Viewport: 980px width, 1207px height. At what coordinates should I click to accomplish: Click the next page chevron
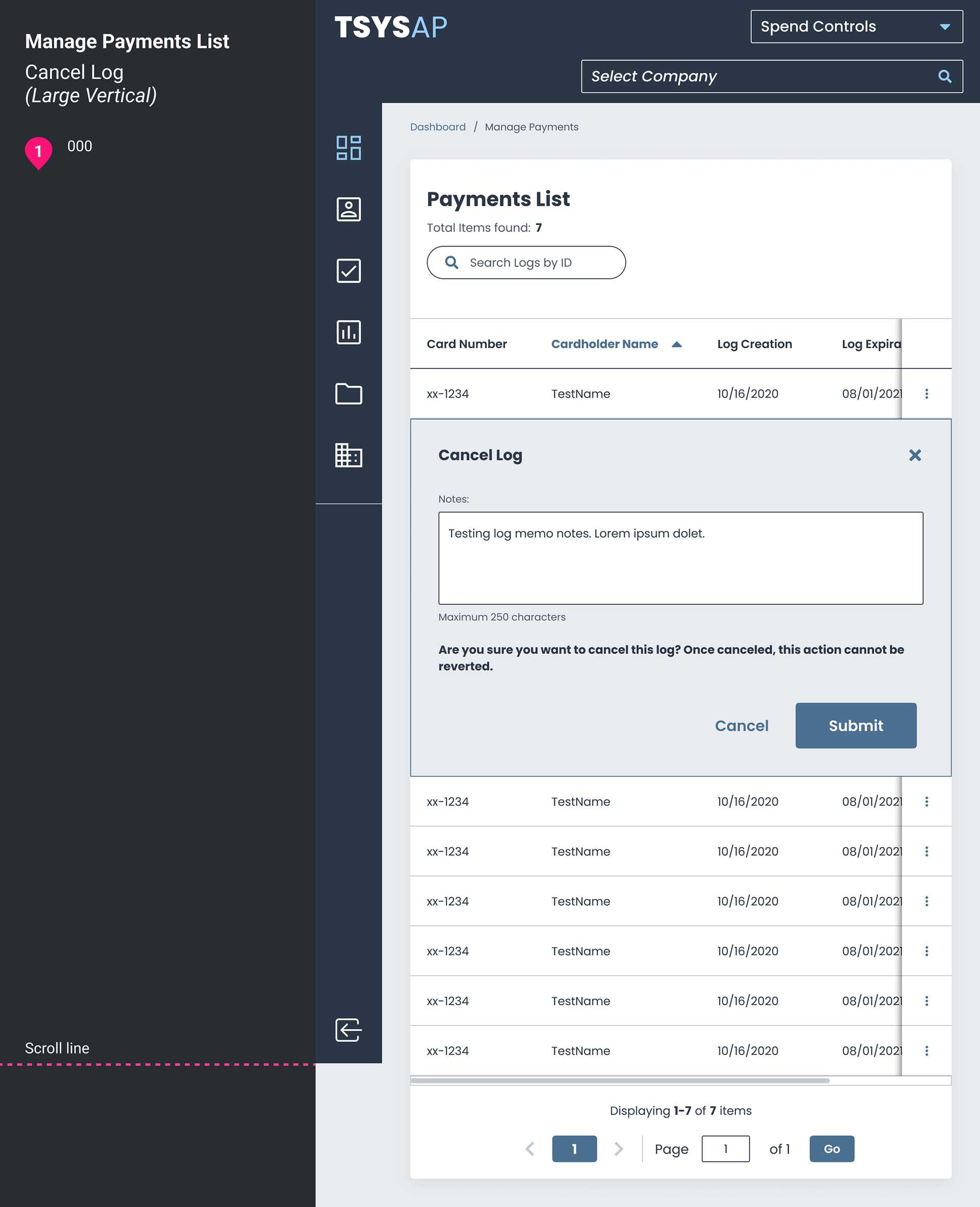pos(618,1148)
